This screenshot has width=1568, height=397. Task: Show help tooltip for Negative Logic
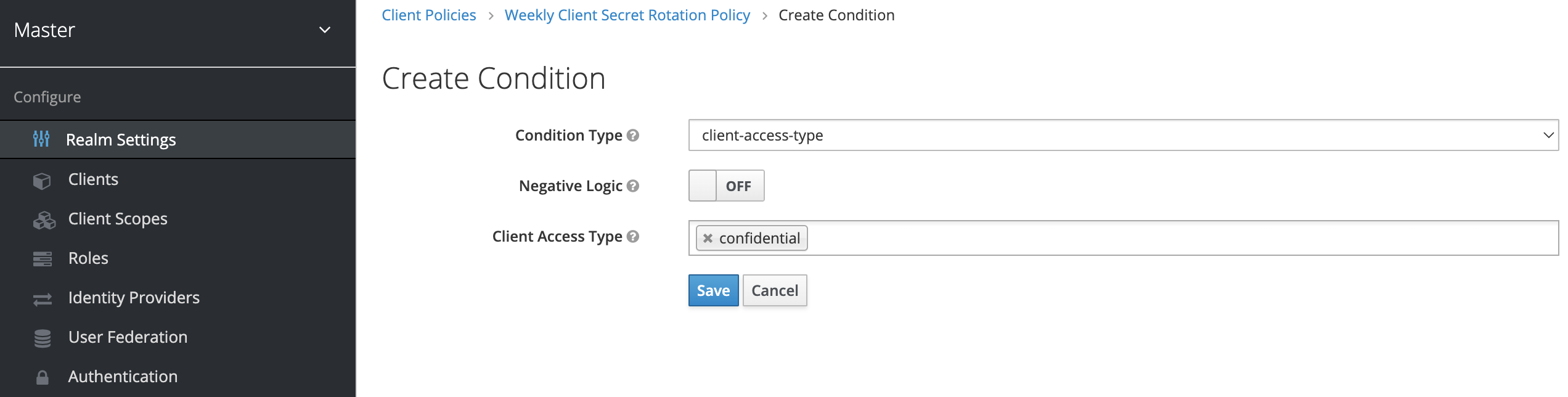[x=633, y=186]
